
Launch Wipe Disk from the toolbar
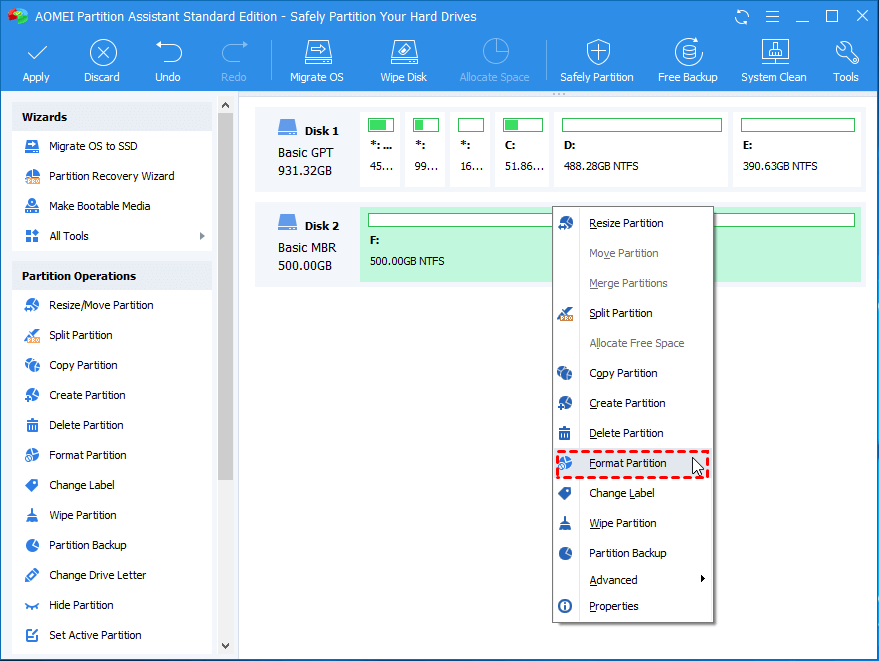[x=403, y=60]
